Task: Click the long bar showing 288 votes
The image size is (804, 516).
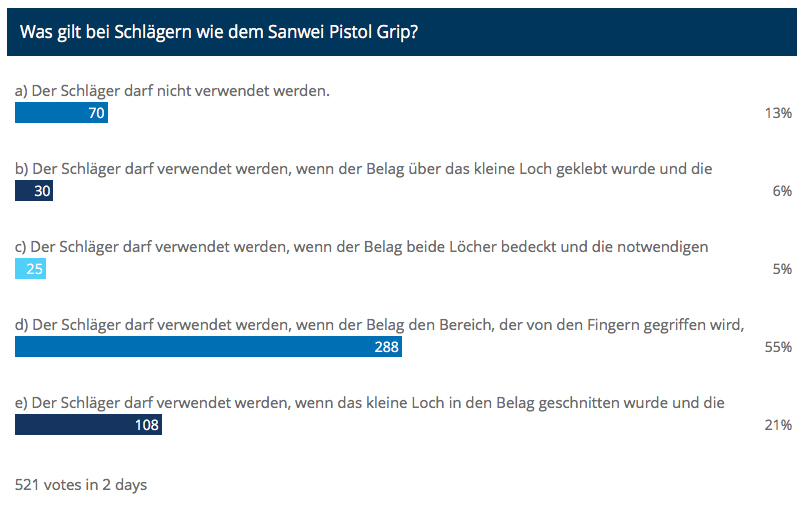Action: tap(208, 347)
